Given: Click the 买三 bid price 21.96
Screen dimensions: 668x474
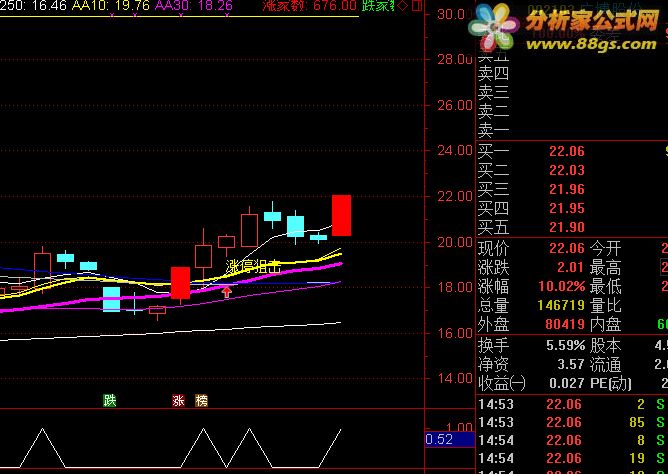Looking at the screenshot, I should [567, 189].
